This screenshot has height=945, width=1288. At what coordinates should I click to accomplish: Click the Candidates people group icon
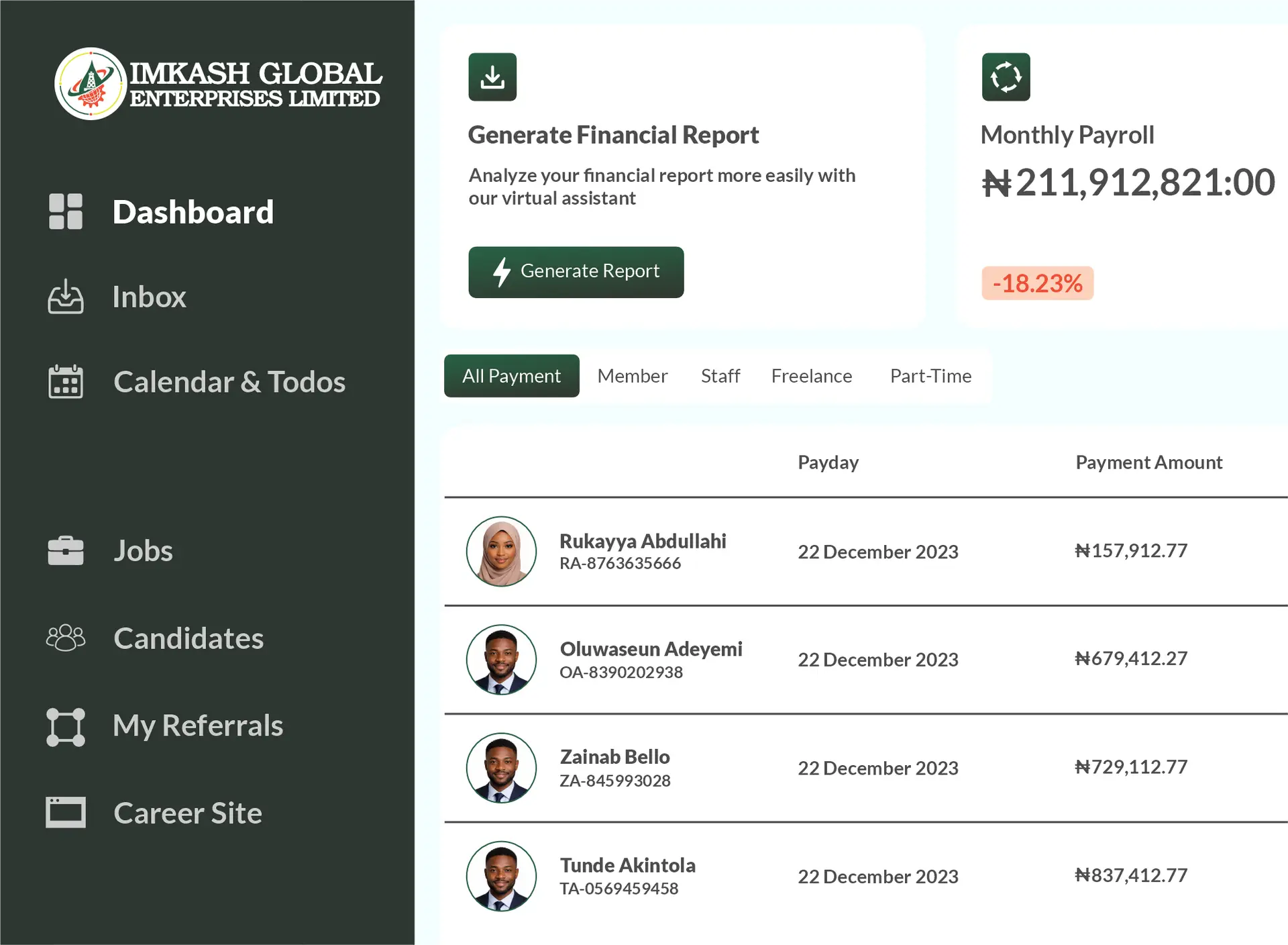(66, 638)
